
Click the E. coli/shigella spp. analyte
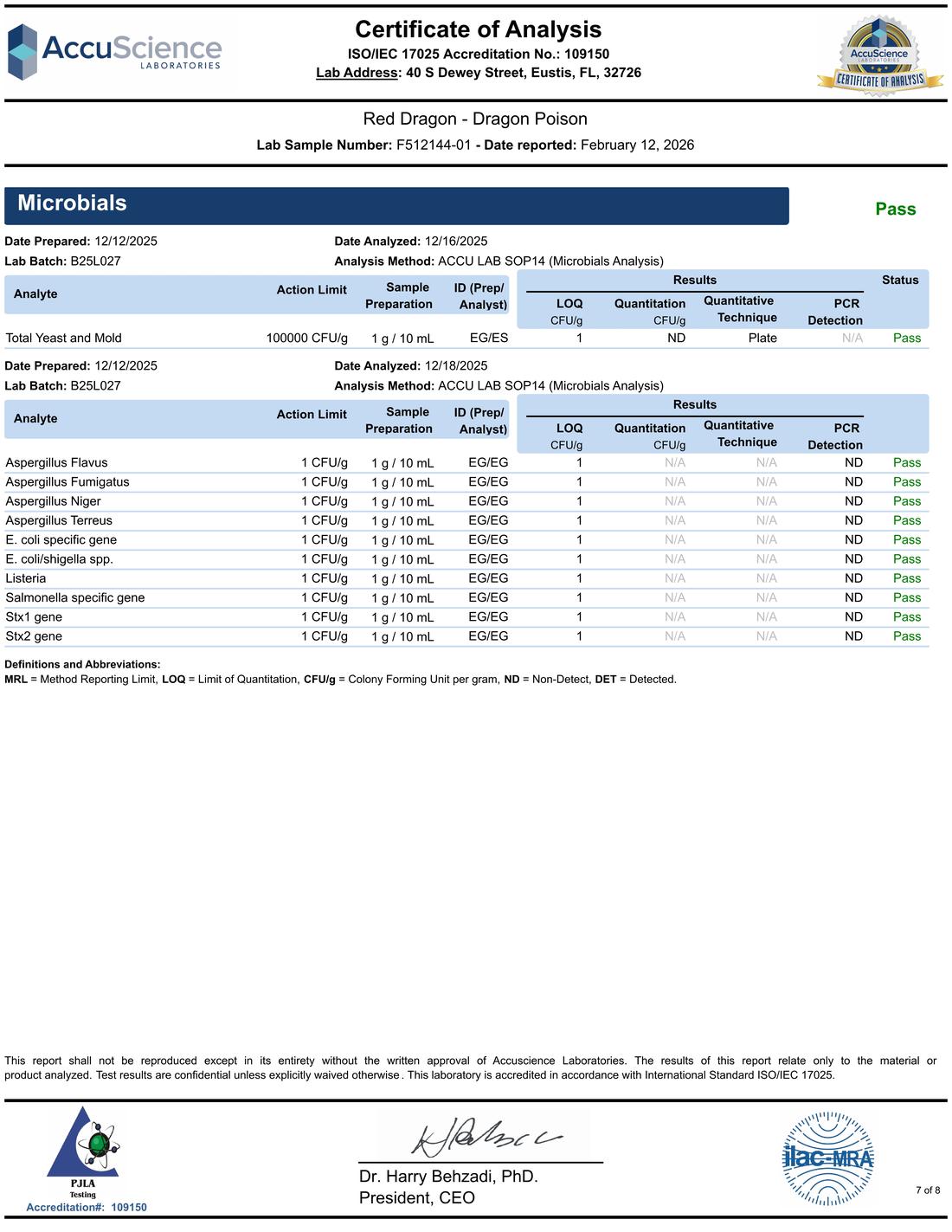tap(59, 559)
